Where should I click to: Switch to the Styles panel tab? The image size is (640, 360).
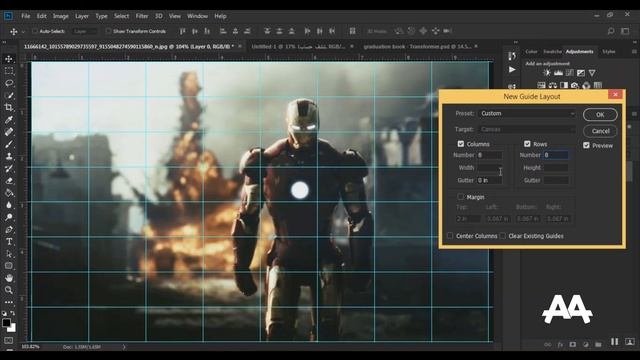click(609, 51)
